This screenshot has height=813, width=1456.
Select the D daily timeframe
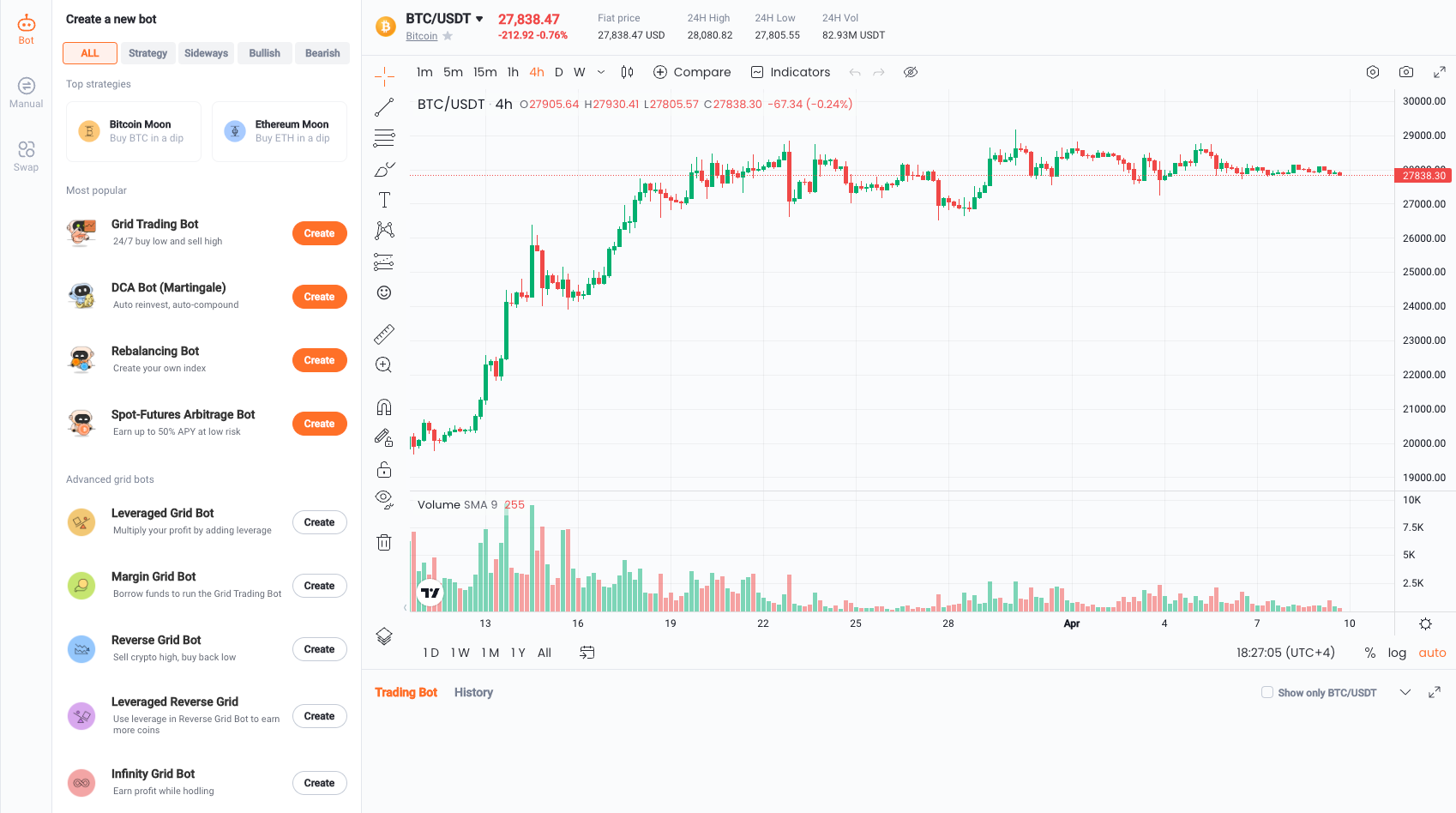559,72
